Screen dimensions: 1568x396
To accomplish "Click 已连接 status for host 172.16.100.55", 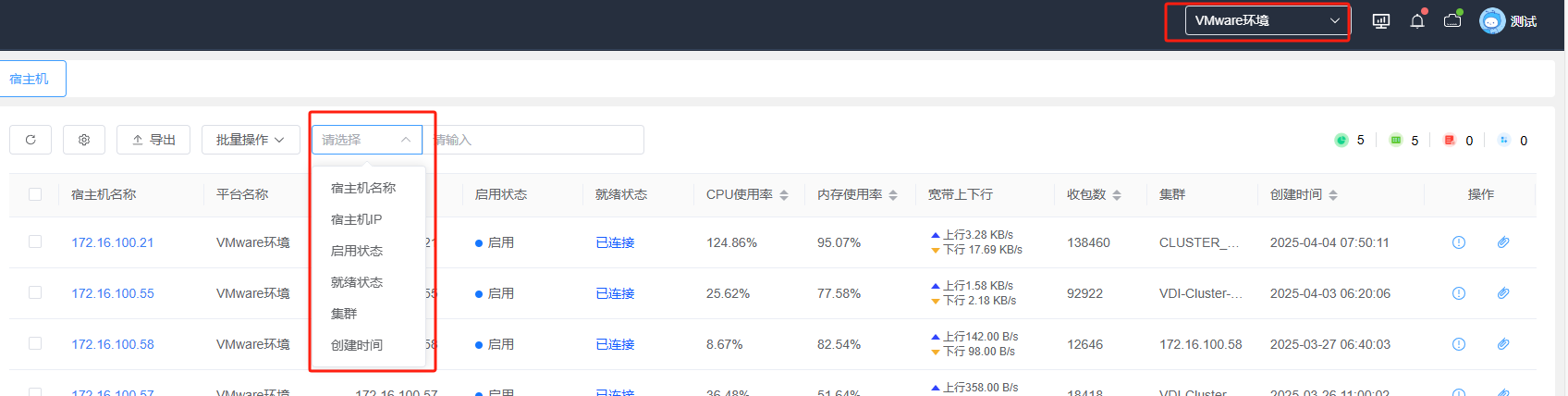I will (x=615, y=293).
